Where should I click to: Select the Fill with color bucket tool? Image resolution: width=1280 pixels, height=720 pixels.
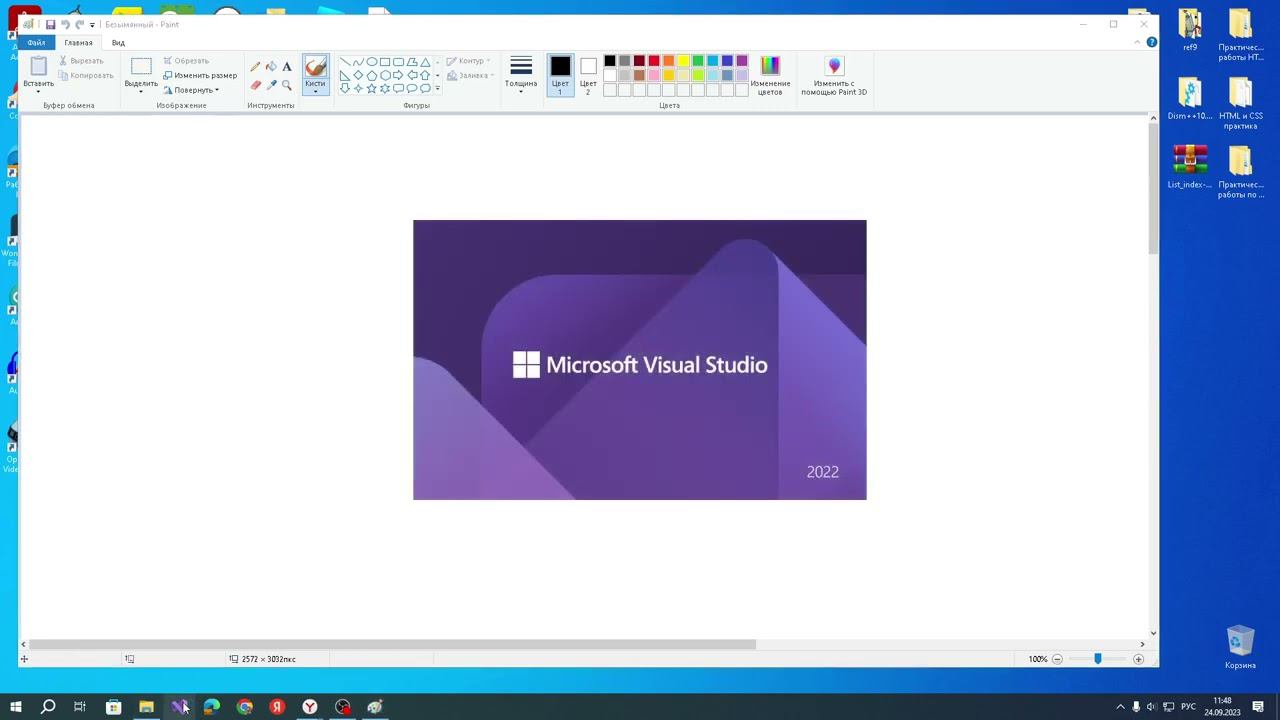271,67
